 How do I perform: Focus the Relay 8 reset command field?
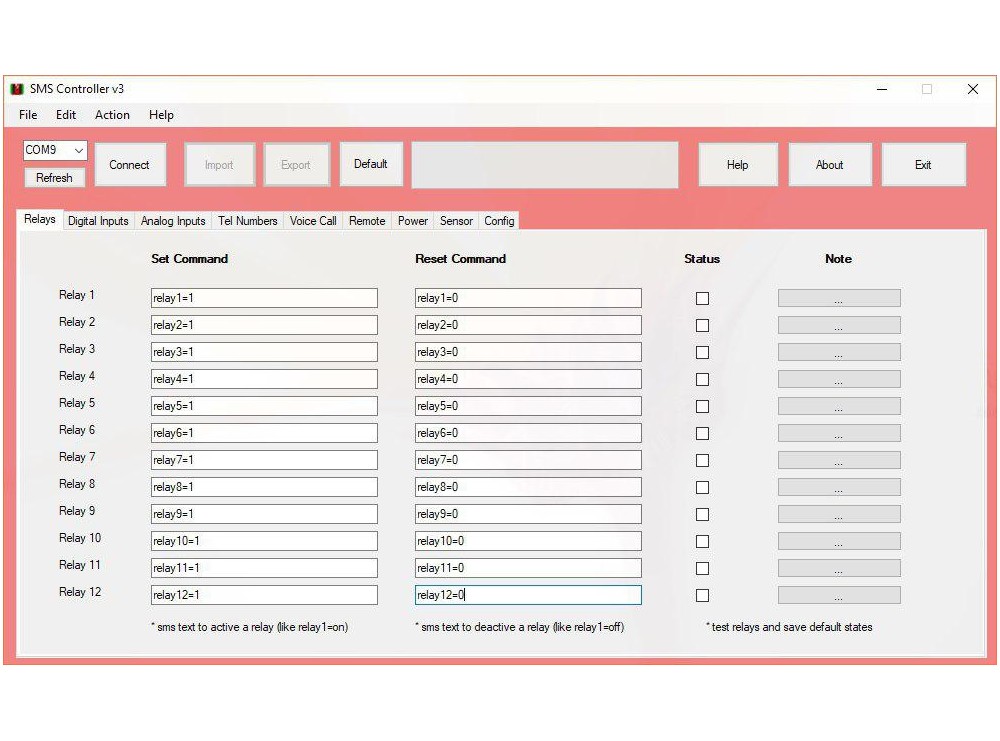click(528, 487)
